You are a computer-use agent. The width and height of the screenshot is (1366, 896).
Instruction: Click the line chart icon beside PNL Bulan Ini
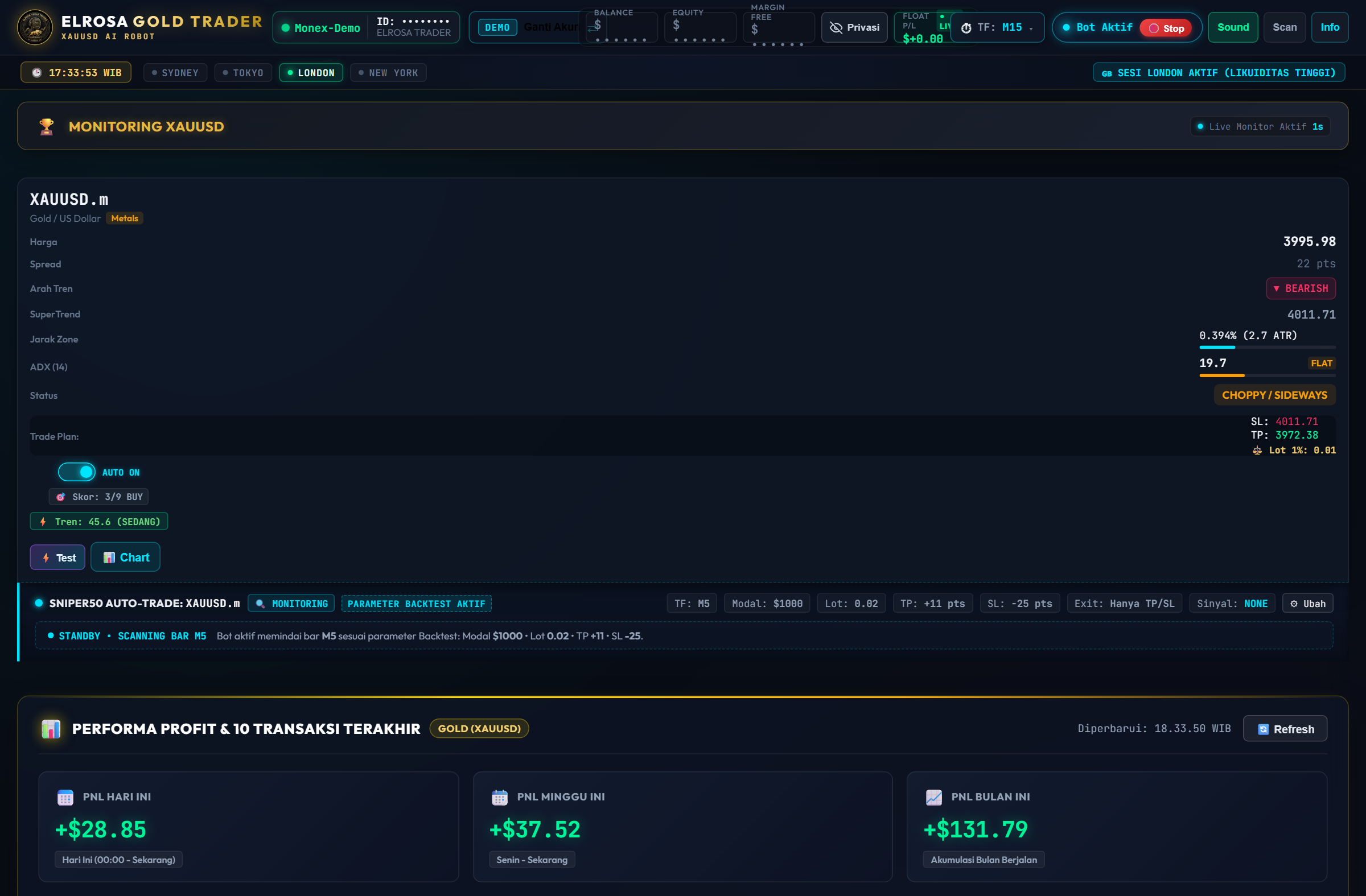[934, 797]
